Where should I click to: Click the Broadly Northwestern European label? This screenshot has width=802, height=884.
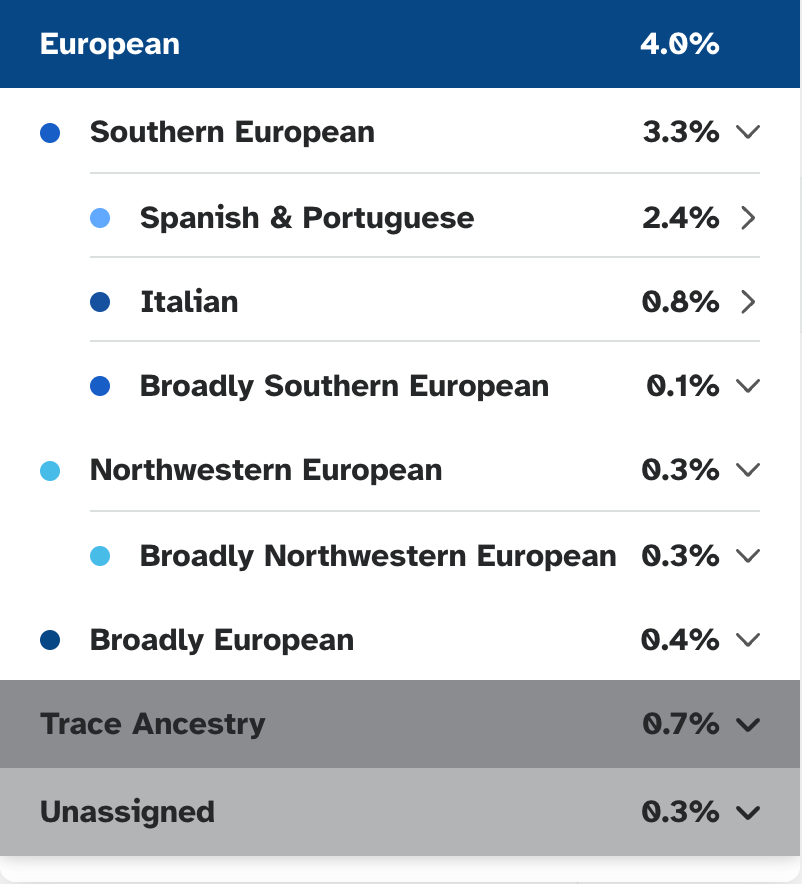(x=378, y=556)
